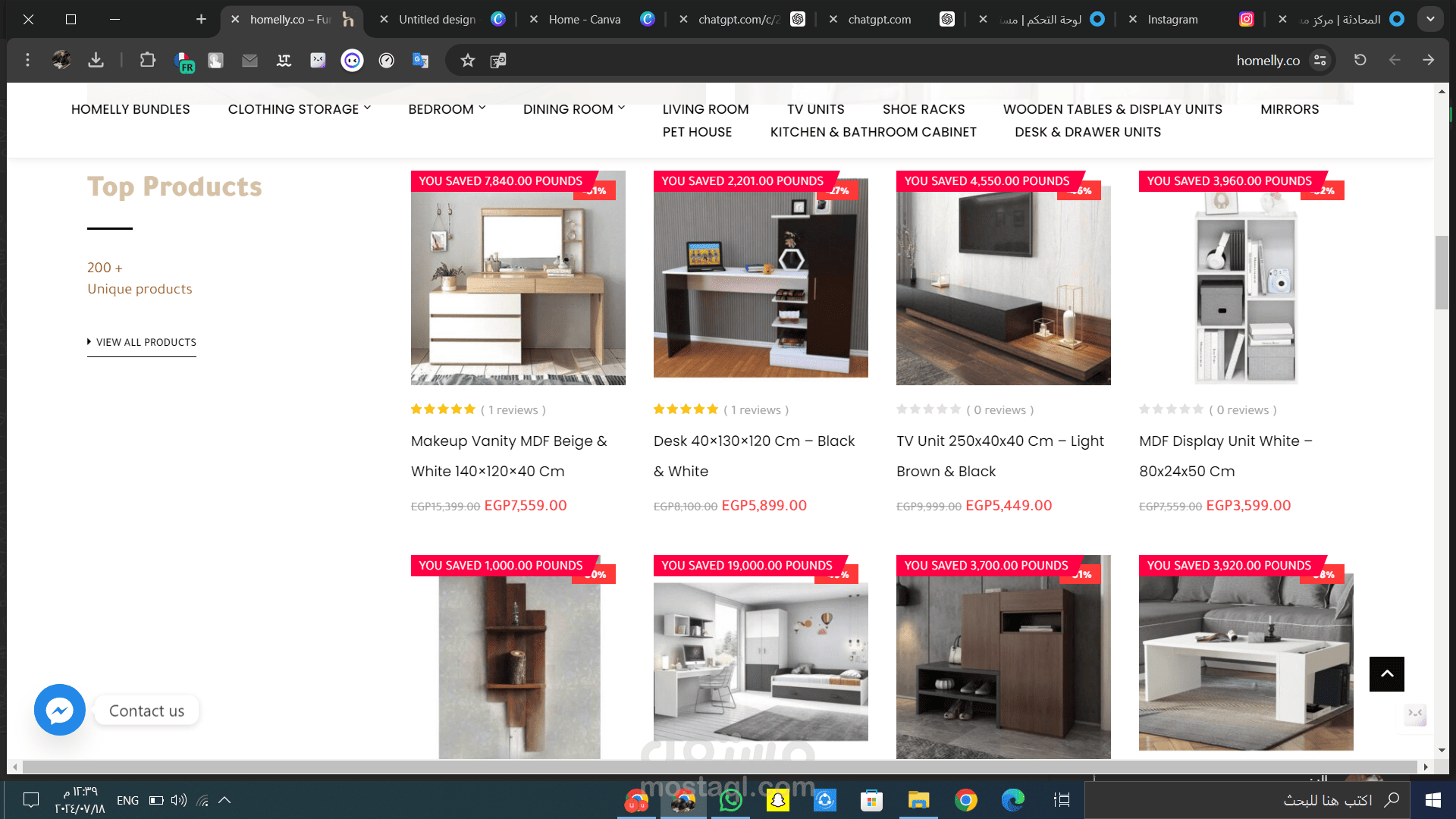1456x819 pixels.
Task: Click the Windows taskbar search box
Action: click(1247, 800)
